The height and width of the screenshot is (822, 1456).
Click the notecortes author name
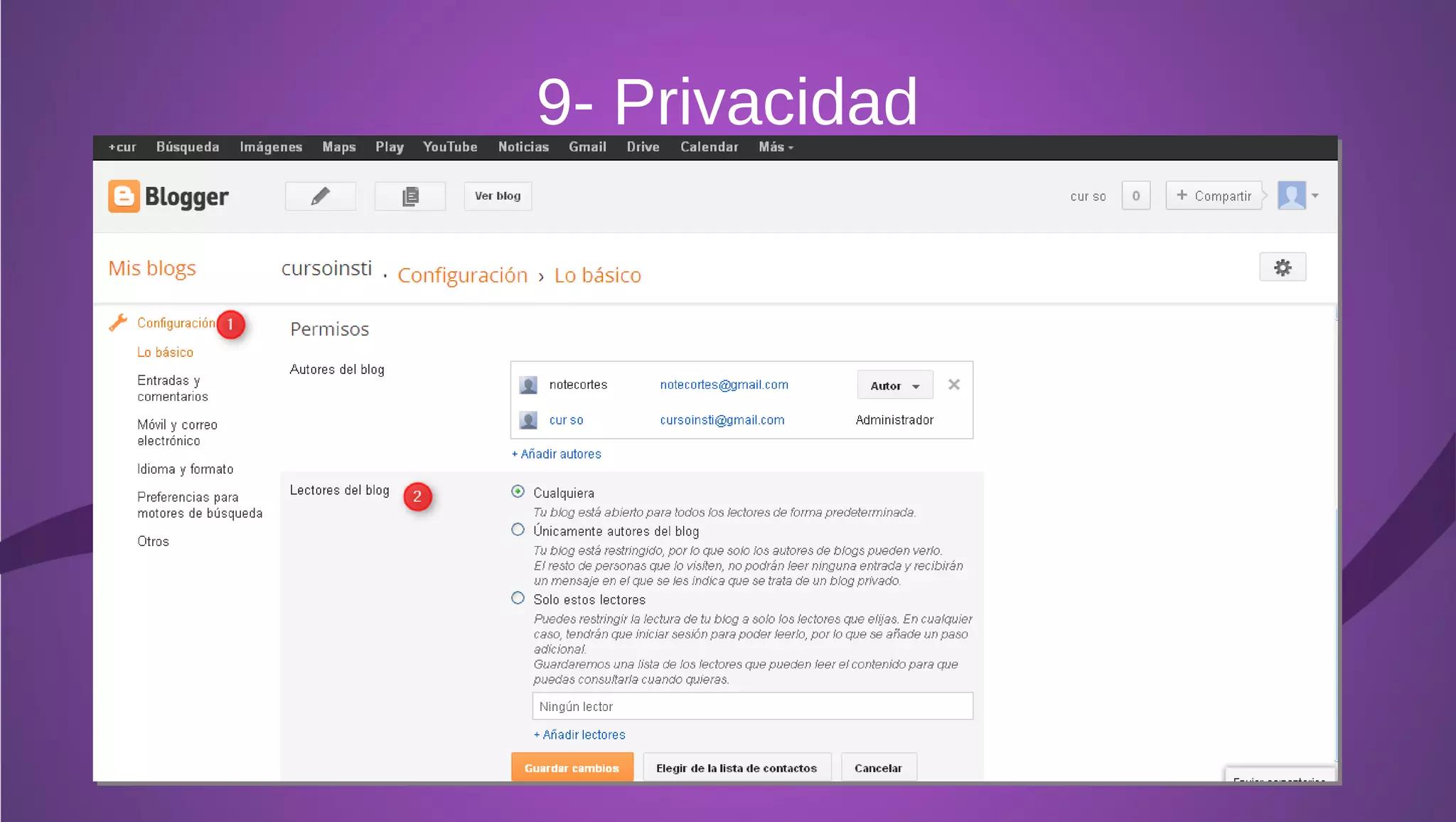(x=579, y=385)
